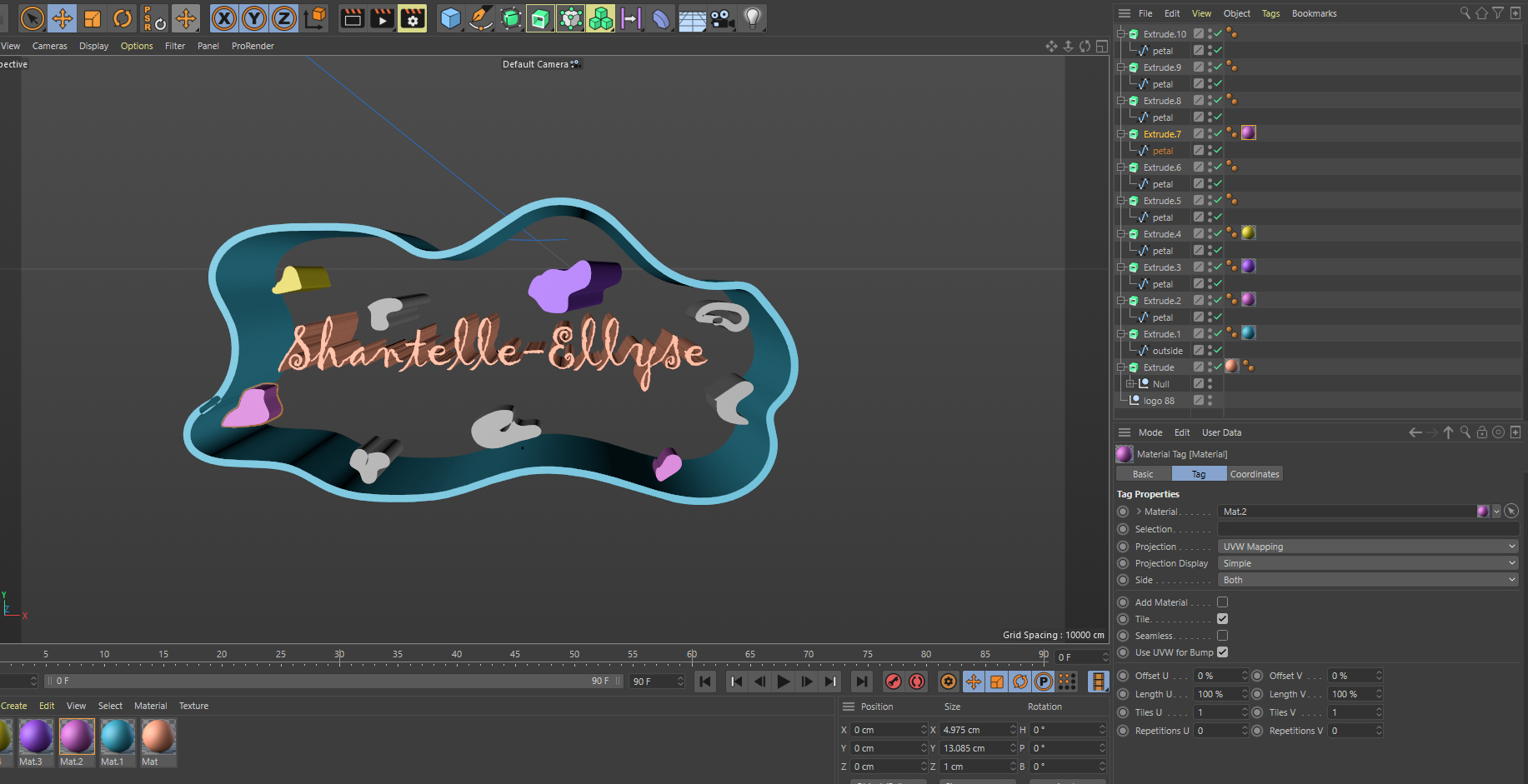Switch to the Coordinates tab
Viewport: 1528px width, 784px height.
tap(1254, 474)
